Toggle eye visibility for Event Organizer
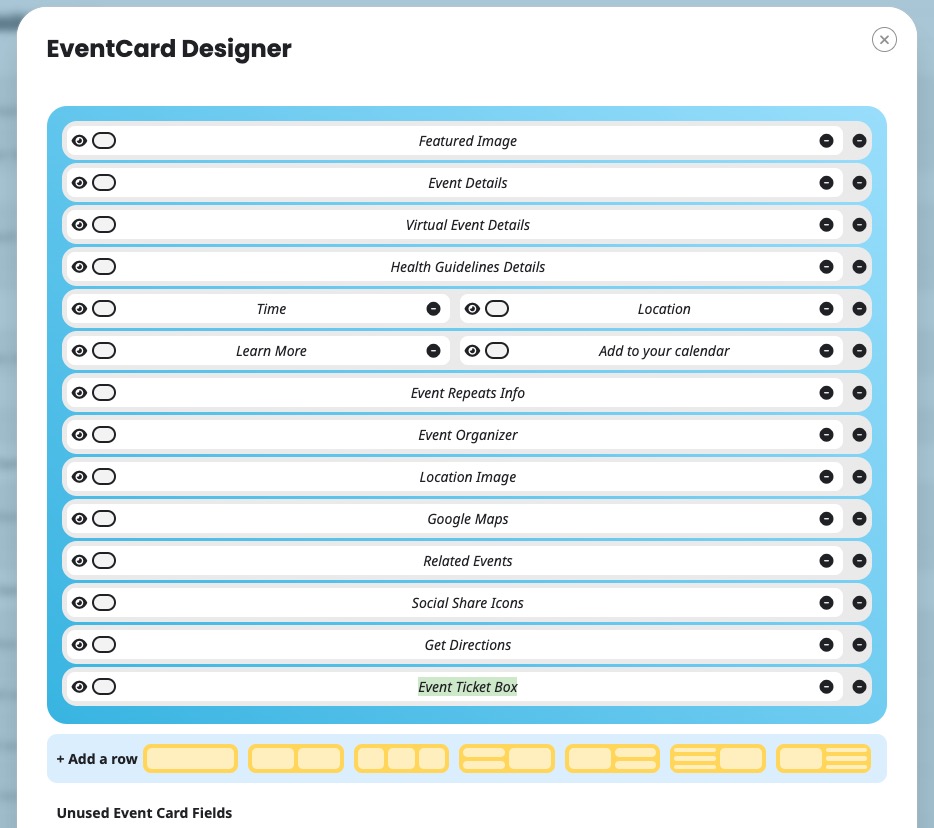Screen dimensions: 934x828 [x=79, y=435]
